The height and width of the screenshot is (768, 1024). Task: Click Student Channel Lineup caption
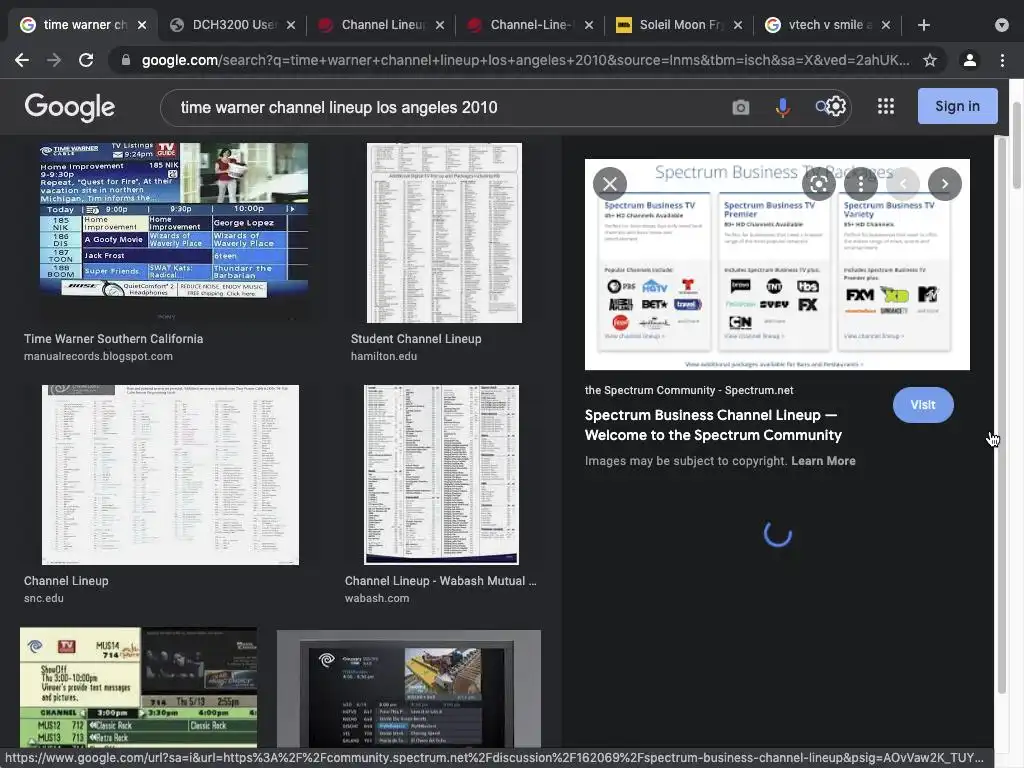tap(416, 339)
